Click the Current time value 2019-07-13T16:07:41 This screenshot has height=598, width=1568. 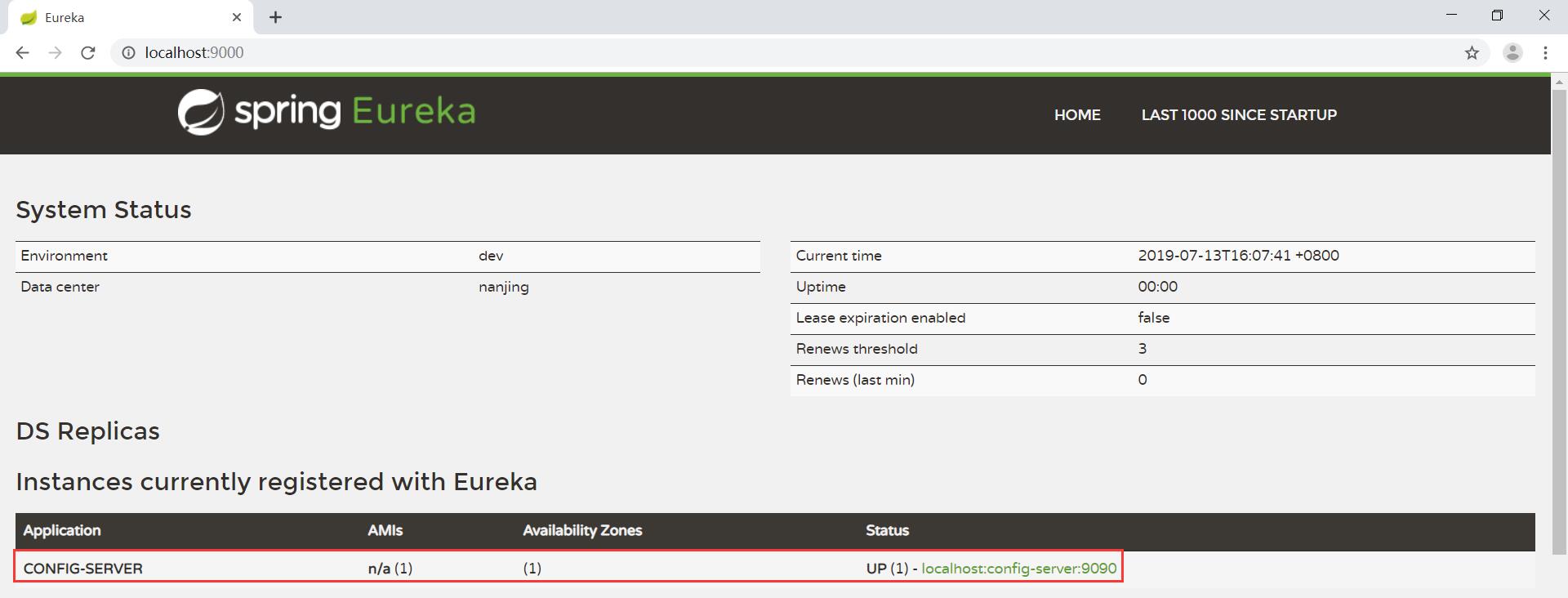tap(1239, 256)
